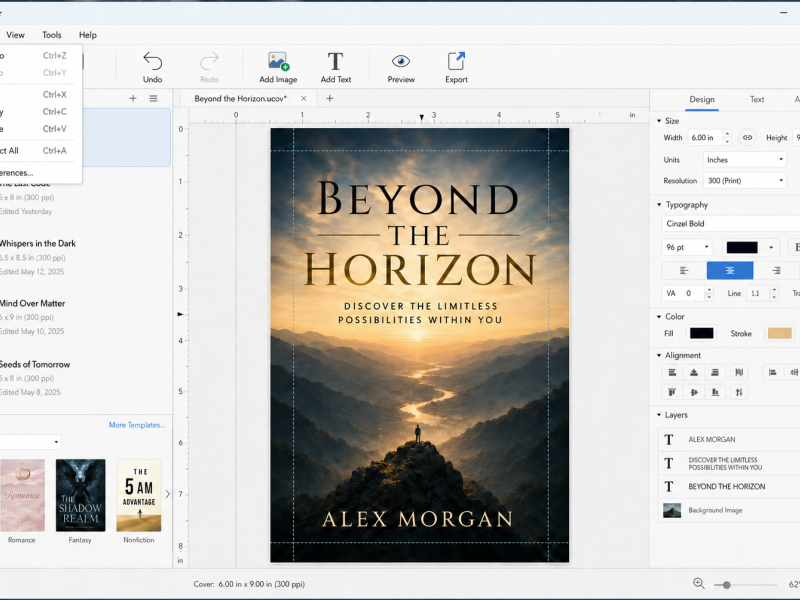
Task: Click the Redo toolbar icon
Action: (x=209, y=61)
